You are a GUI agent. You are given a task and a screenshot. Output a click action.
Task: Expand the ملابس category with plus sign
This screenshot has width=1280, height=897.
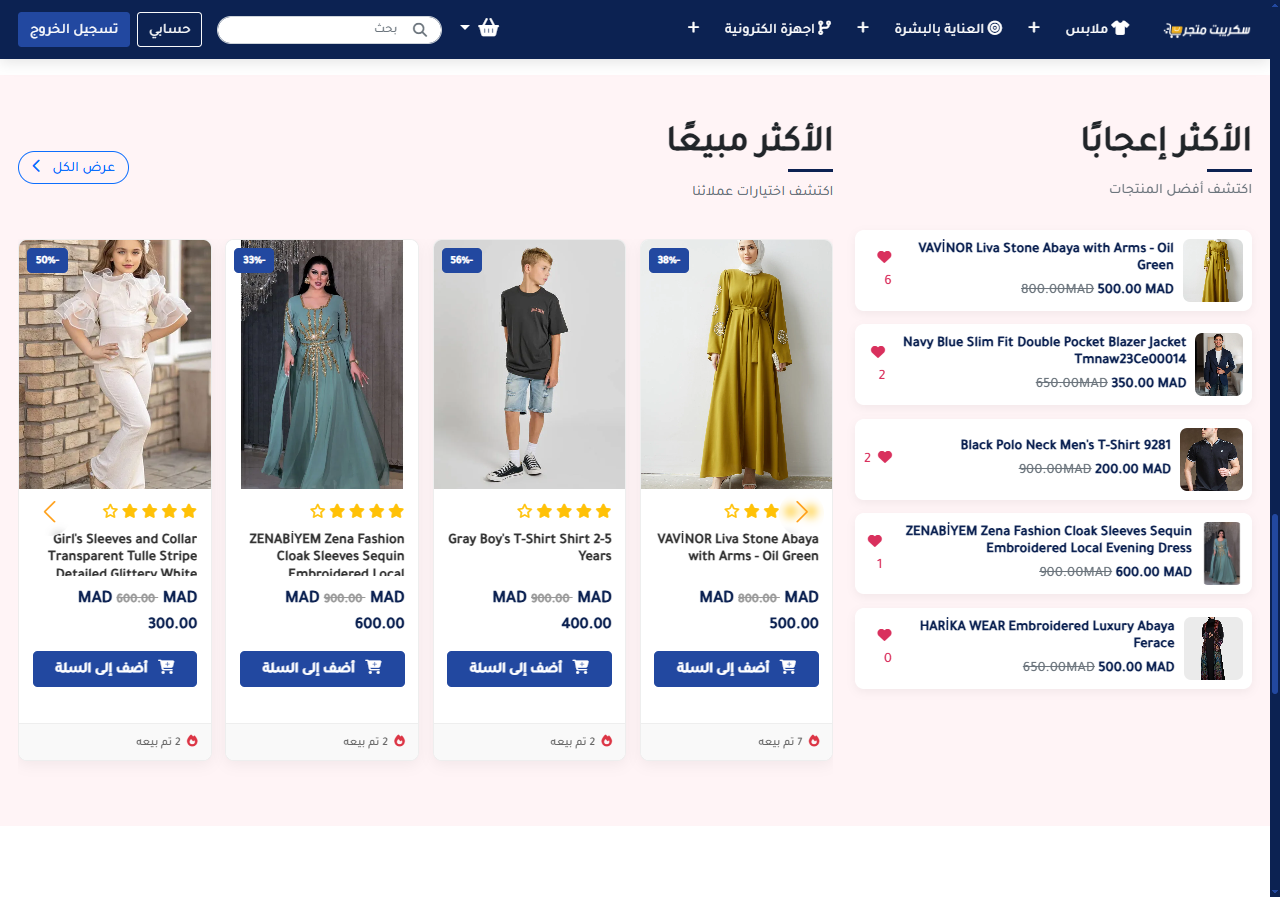click(1035, 27)
